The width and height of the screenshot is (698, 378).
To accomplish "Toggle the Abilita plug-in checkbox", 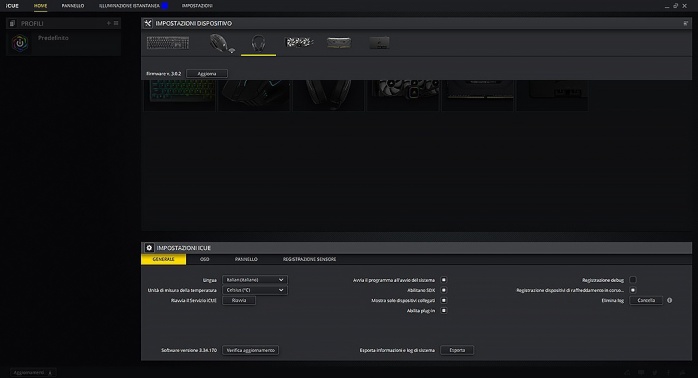I will pos(444,311).
